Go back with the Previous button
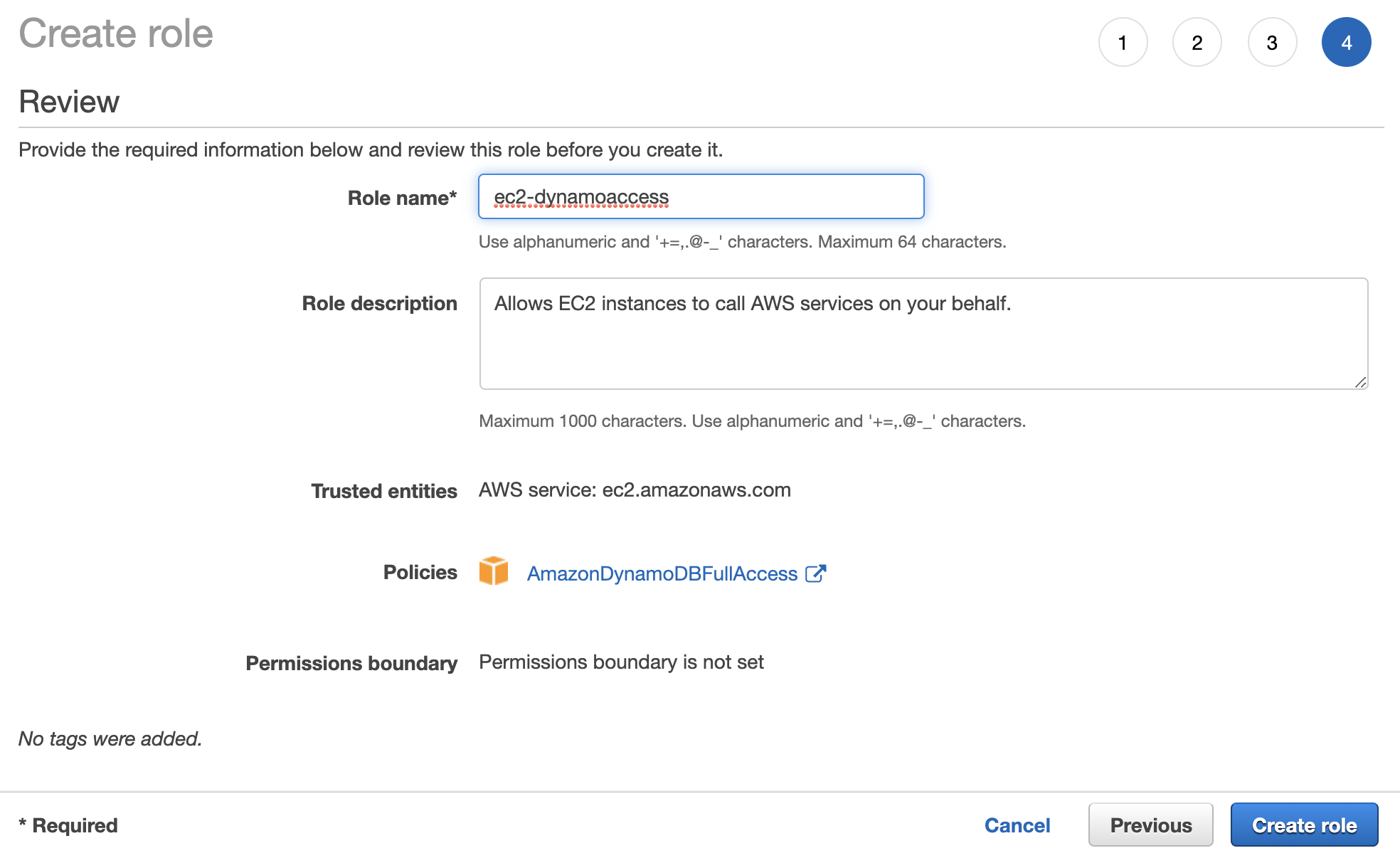The image size is (1400, 858). 1150,825
